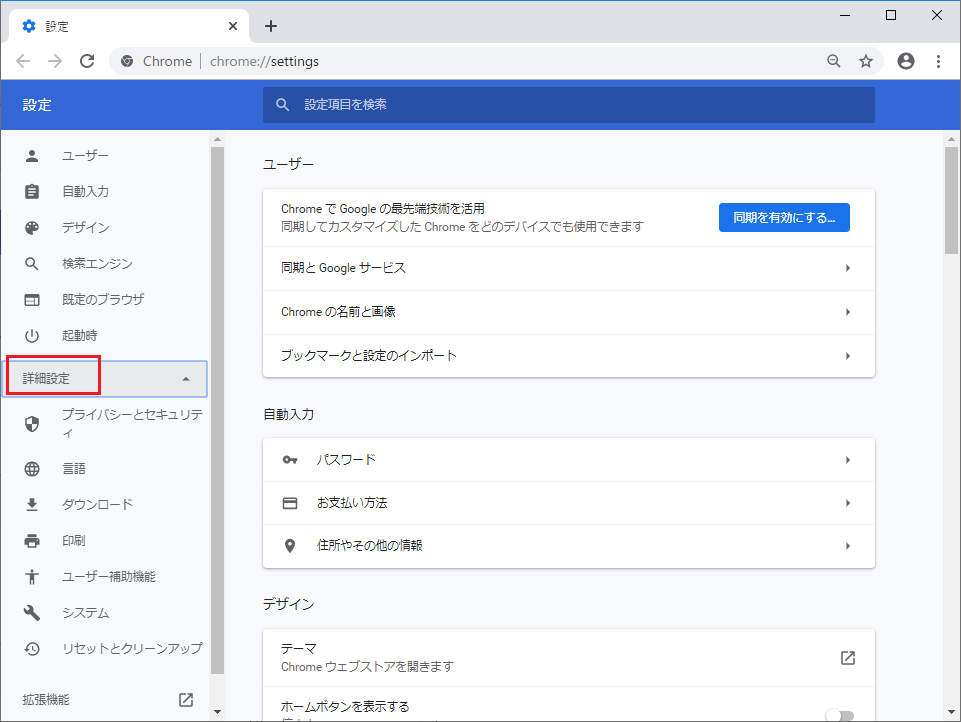This screenshot has width=961, height=722.
Task: Click the 言語 sidebar text
Action: click(x=74, y=469)
